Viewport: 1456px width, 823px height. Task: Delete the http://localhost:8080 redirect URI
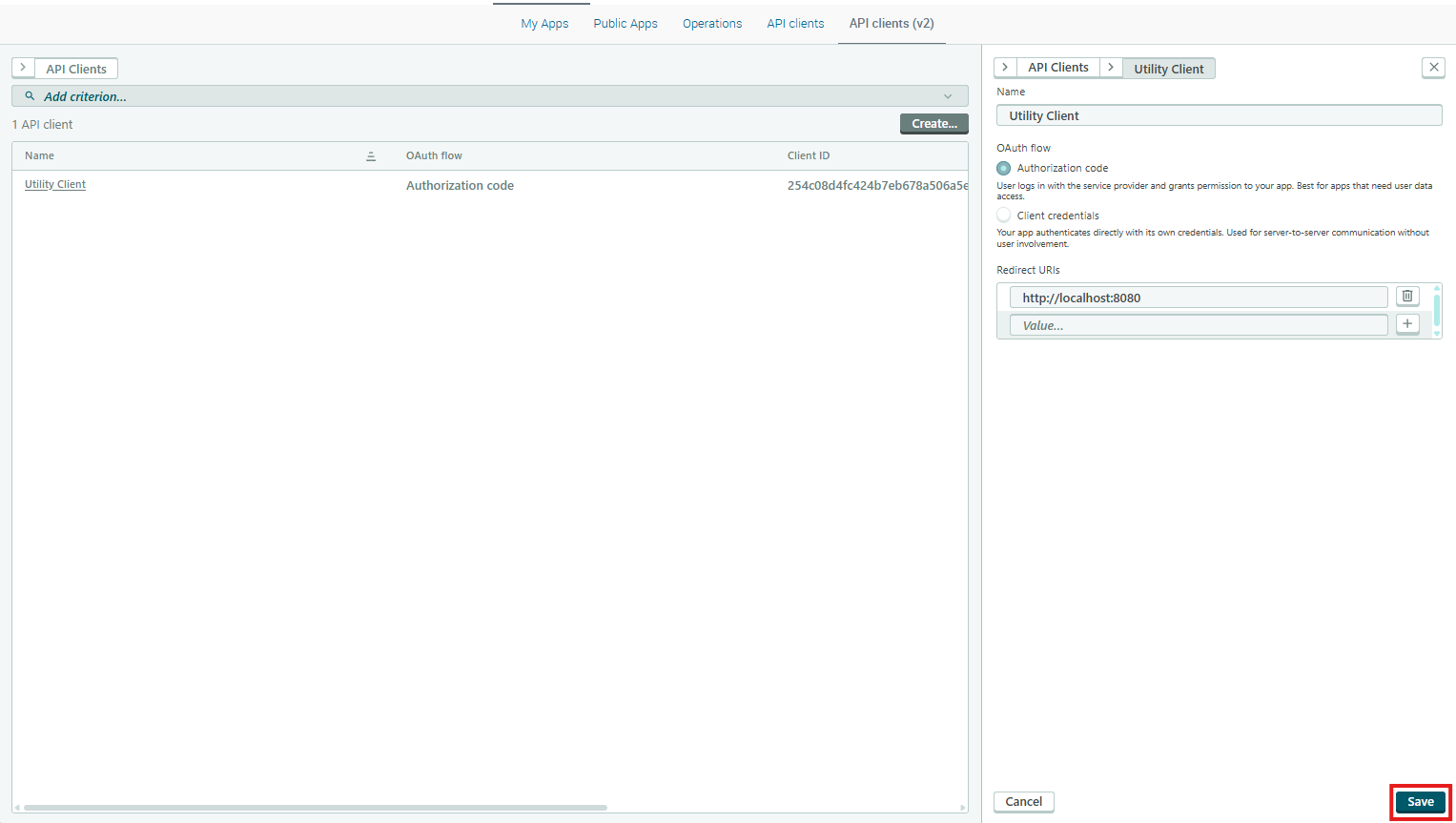click(1407, 297)
